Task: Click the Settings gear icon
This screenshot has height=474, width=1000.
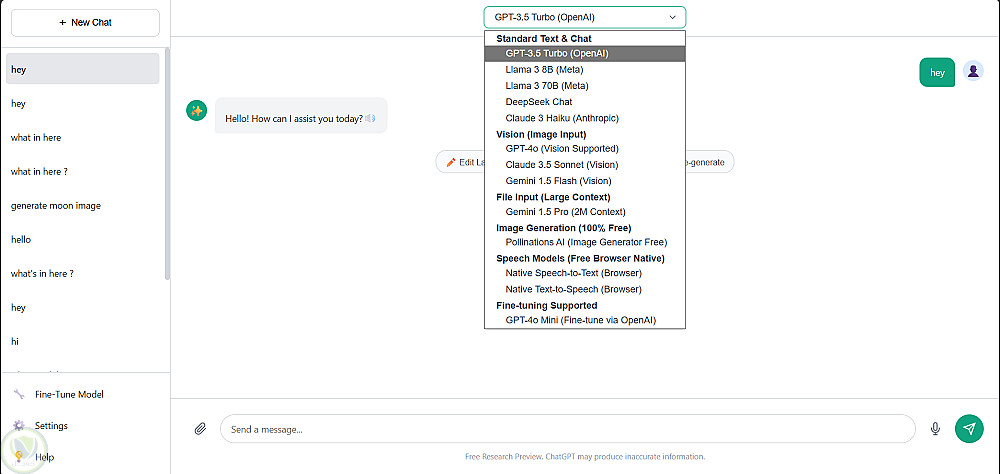Action: coord(18,426)
